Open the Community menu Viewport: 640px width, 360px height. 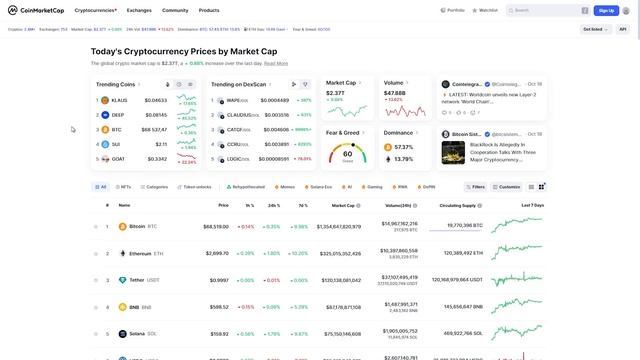(x=175, y=10)
